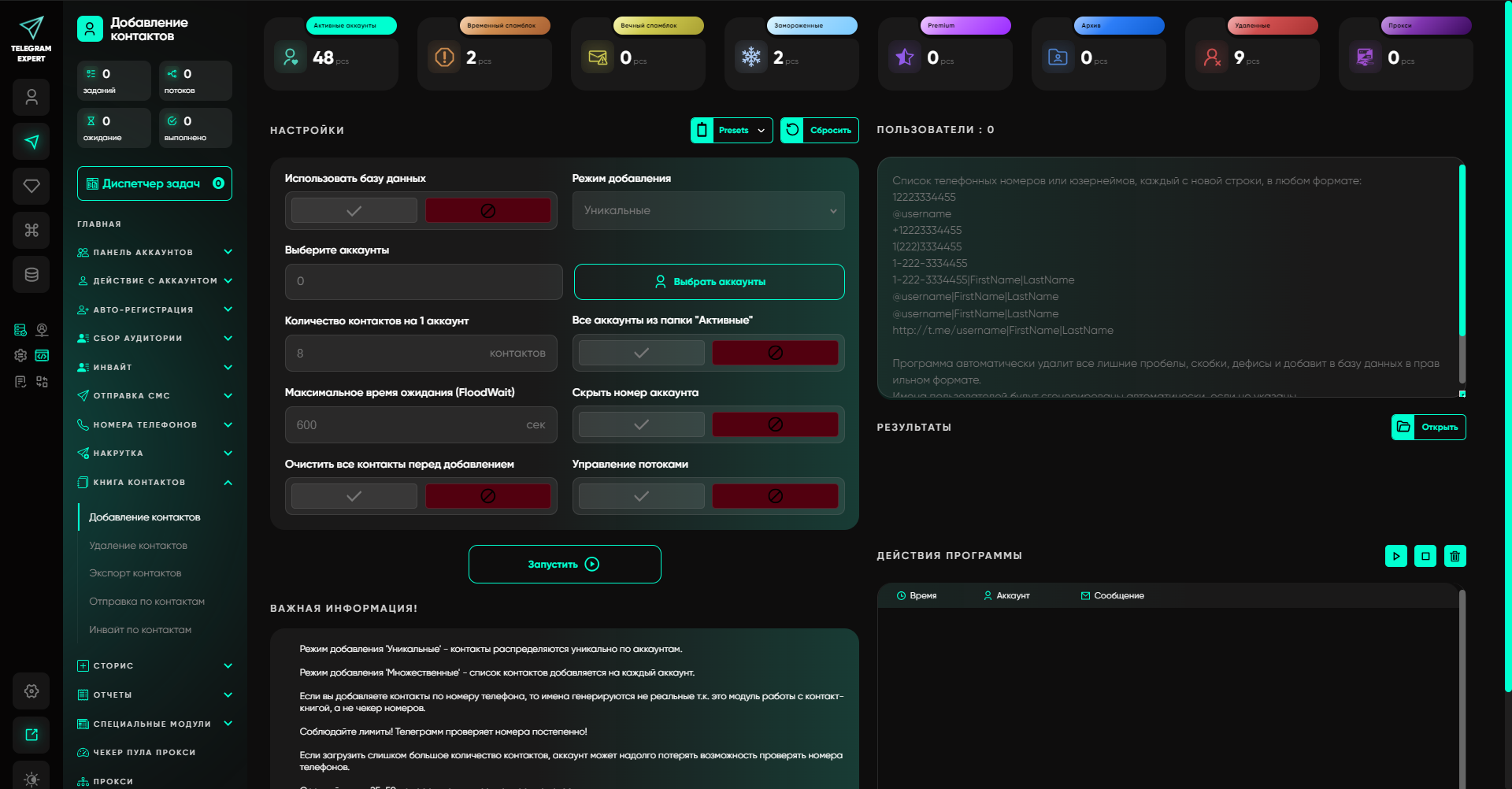This screenshot has height=789, width=1512.
Task: Open the 'Режим добавления' dropdown
Action: [x=708, y=211]
